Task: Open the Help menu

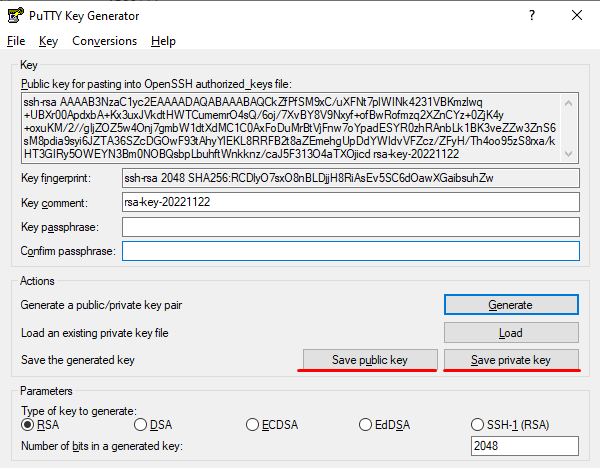Action: [163, 41]
